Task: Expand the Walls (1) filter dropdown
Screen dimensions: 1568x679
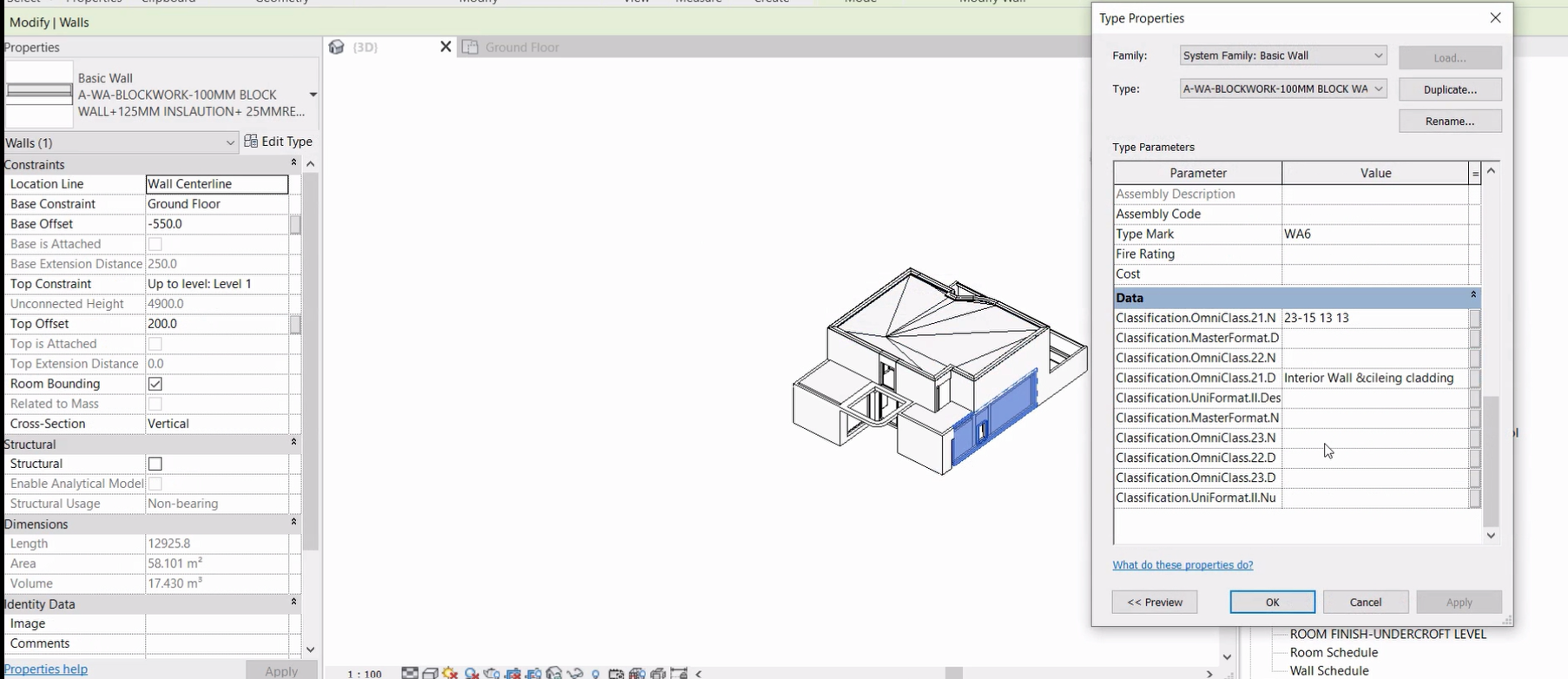Action: click(230, 142)
